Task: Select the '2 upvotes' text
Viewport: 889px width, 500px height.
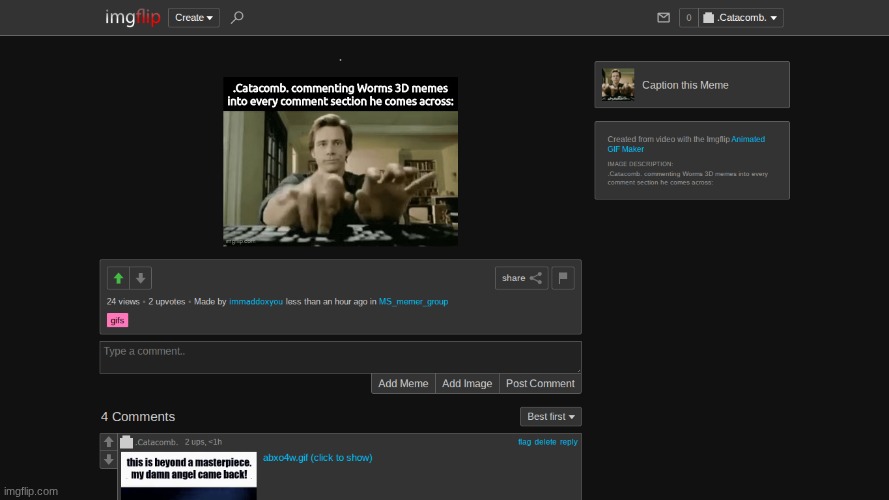Action: pos(167,302)
